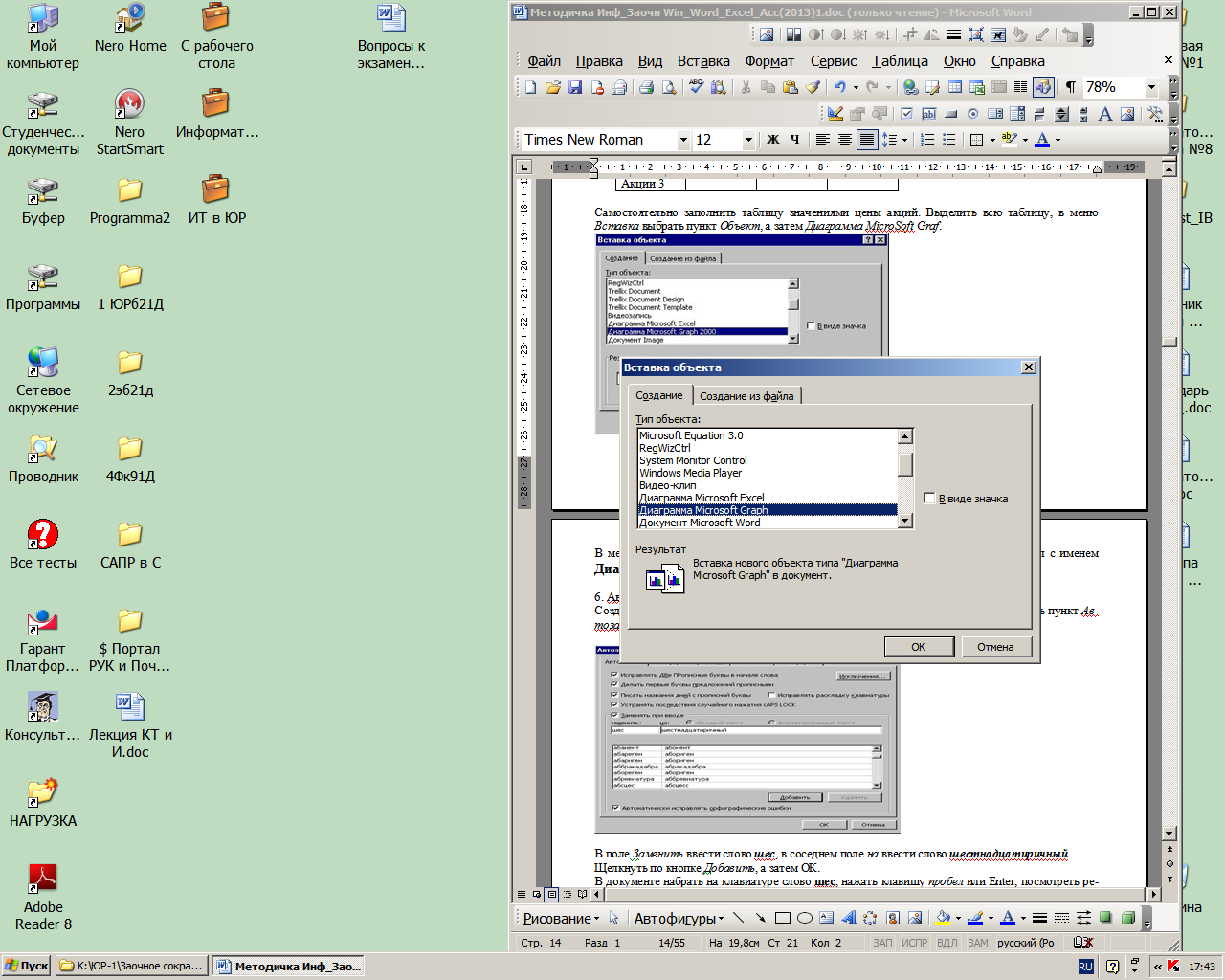The width and height of the screenshot is (1225, 980).
Task: Toggle the Drawing toolbar button on Standard toolbar
Action: click(1043, 87)
